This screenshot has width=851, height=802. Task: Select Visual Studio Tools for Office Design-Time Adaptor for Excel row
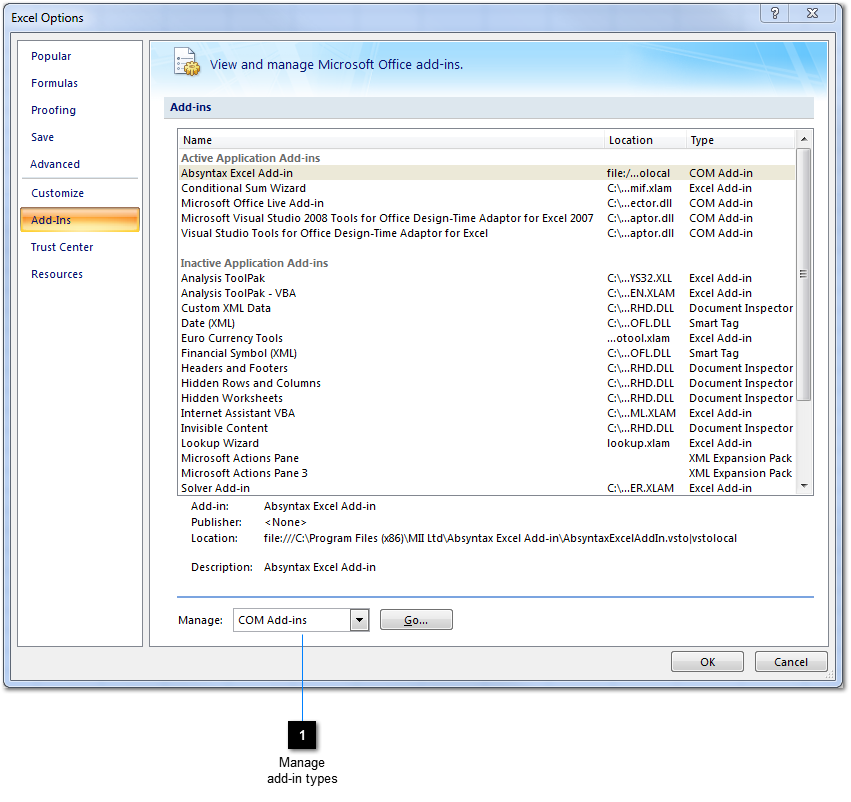click(487, 233)
